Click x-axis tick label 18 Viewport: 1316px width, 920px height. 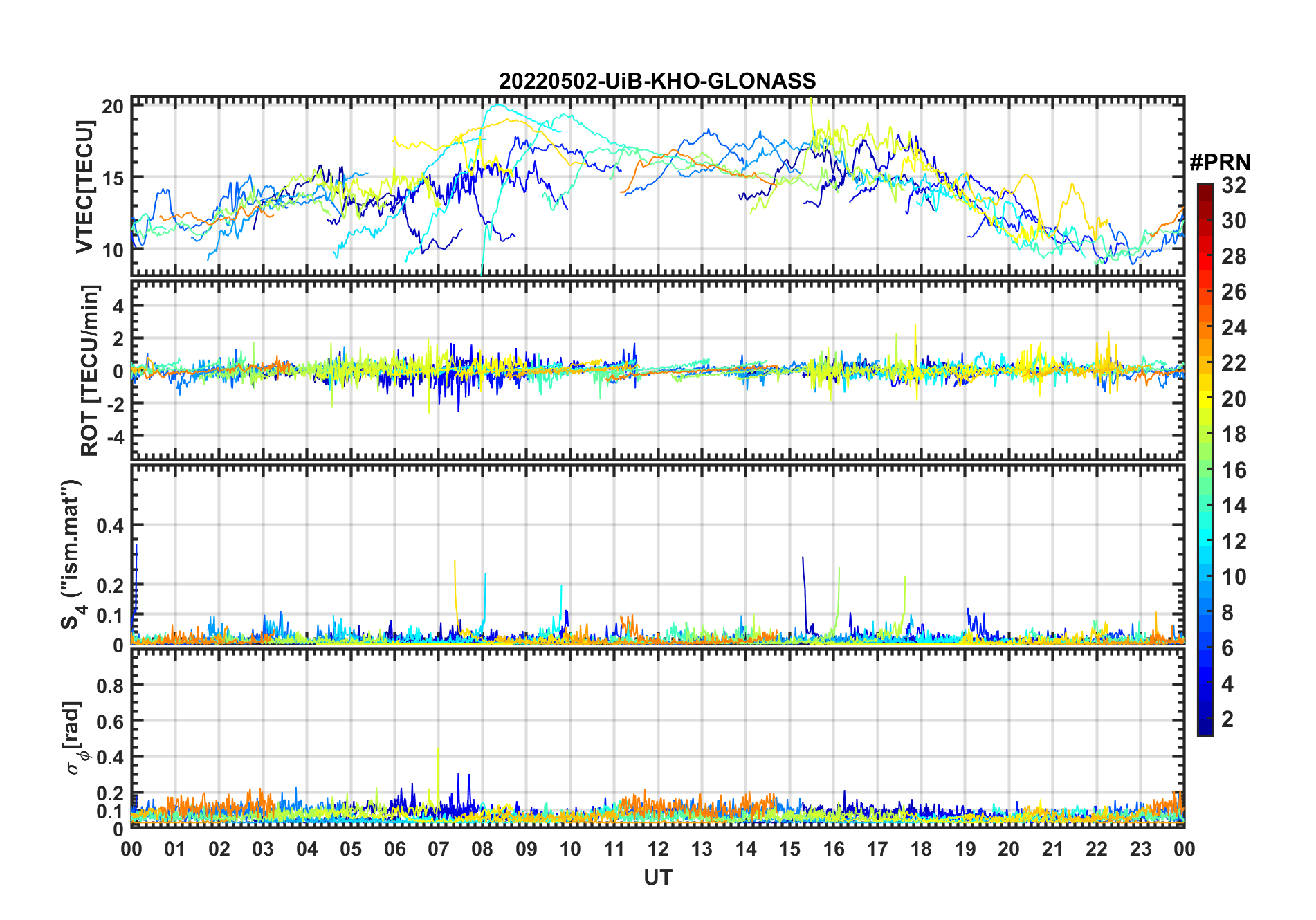(x=921, y=849)
